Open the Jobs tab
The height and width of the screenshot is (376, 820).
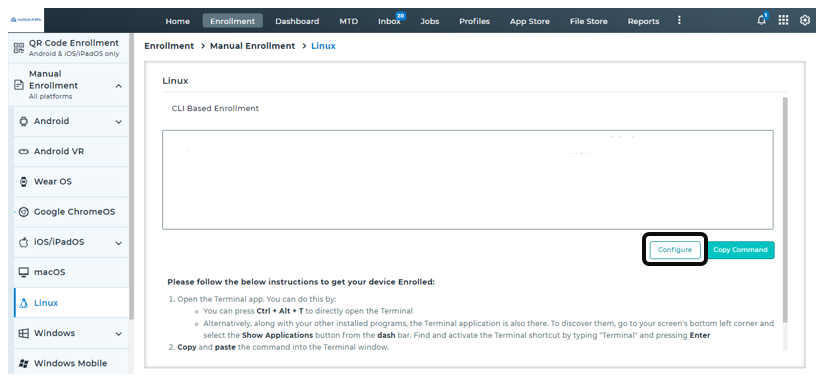coord(429,21)
